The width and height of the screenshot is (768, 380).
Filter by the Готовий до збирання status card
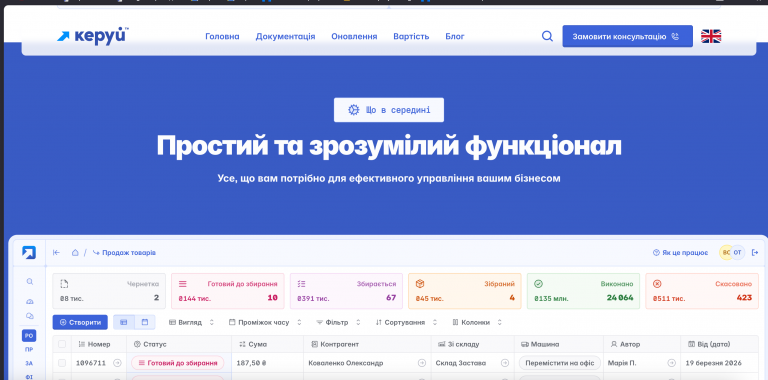tap(228, 291)
